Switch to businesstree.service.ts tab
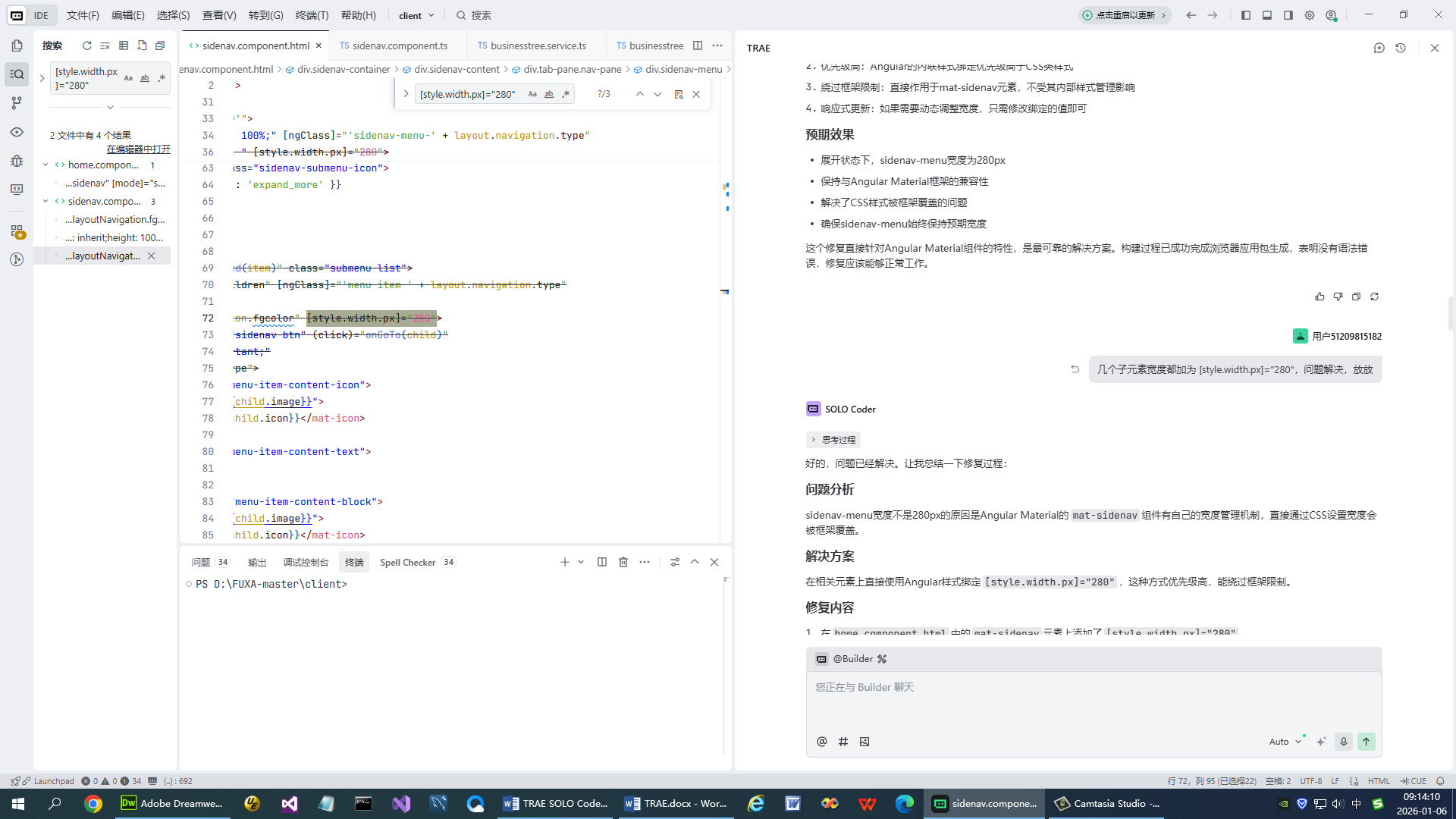This screenshot has width=1456, height=819. (x=532, y=45)
